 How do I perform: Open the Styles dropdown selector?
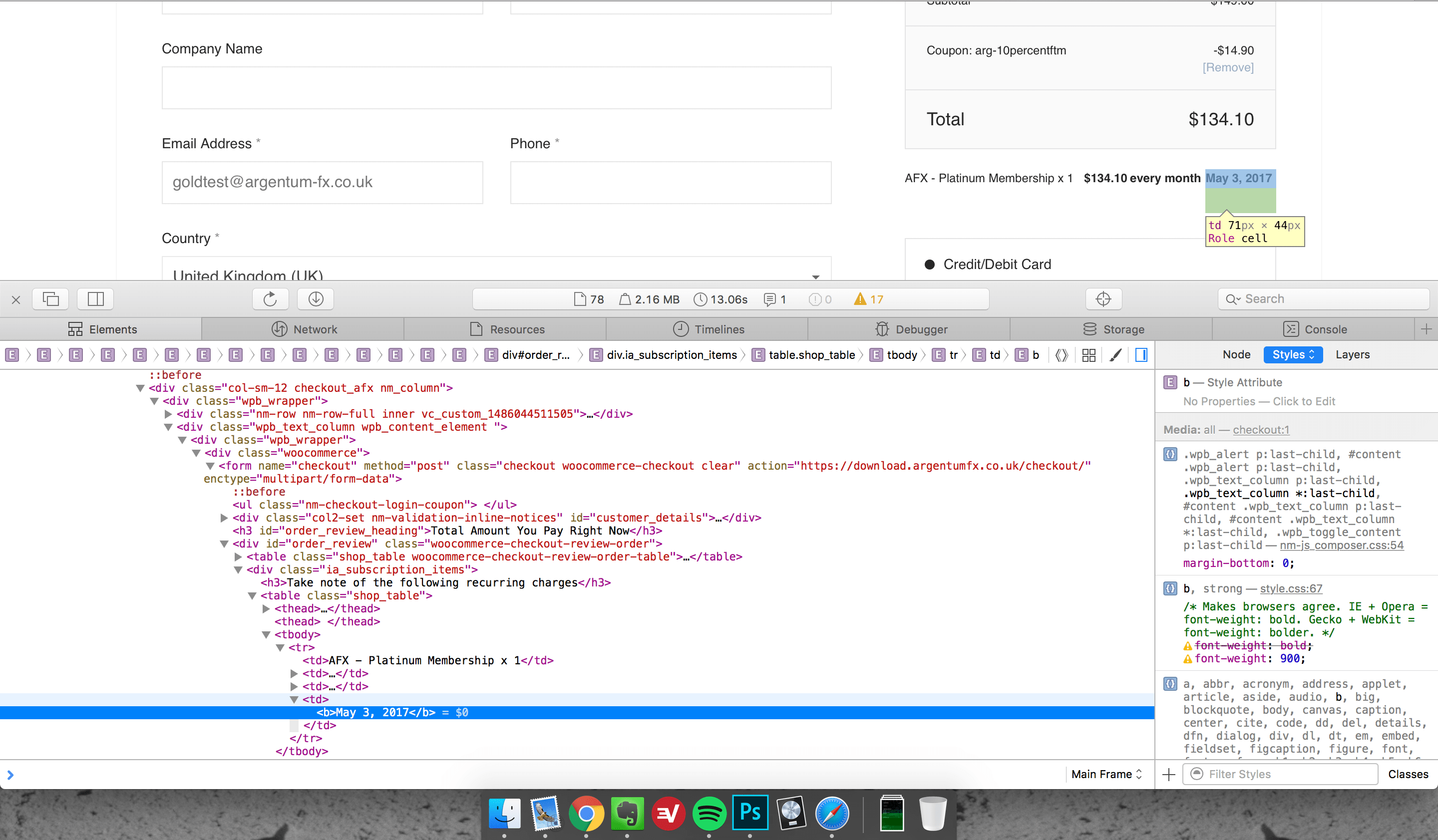(1293, 354)
